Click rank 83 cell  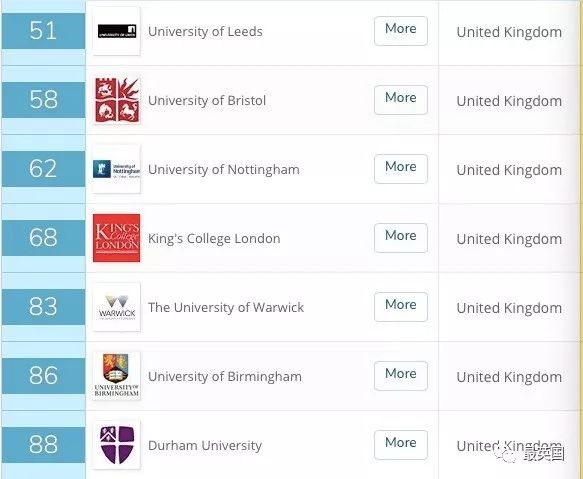click(44, 307)
